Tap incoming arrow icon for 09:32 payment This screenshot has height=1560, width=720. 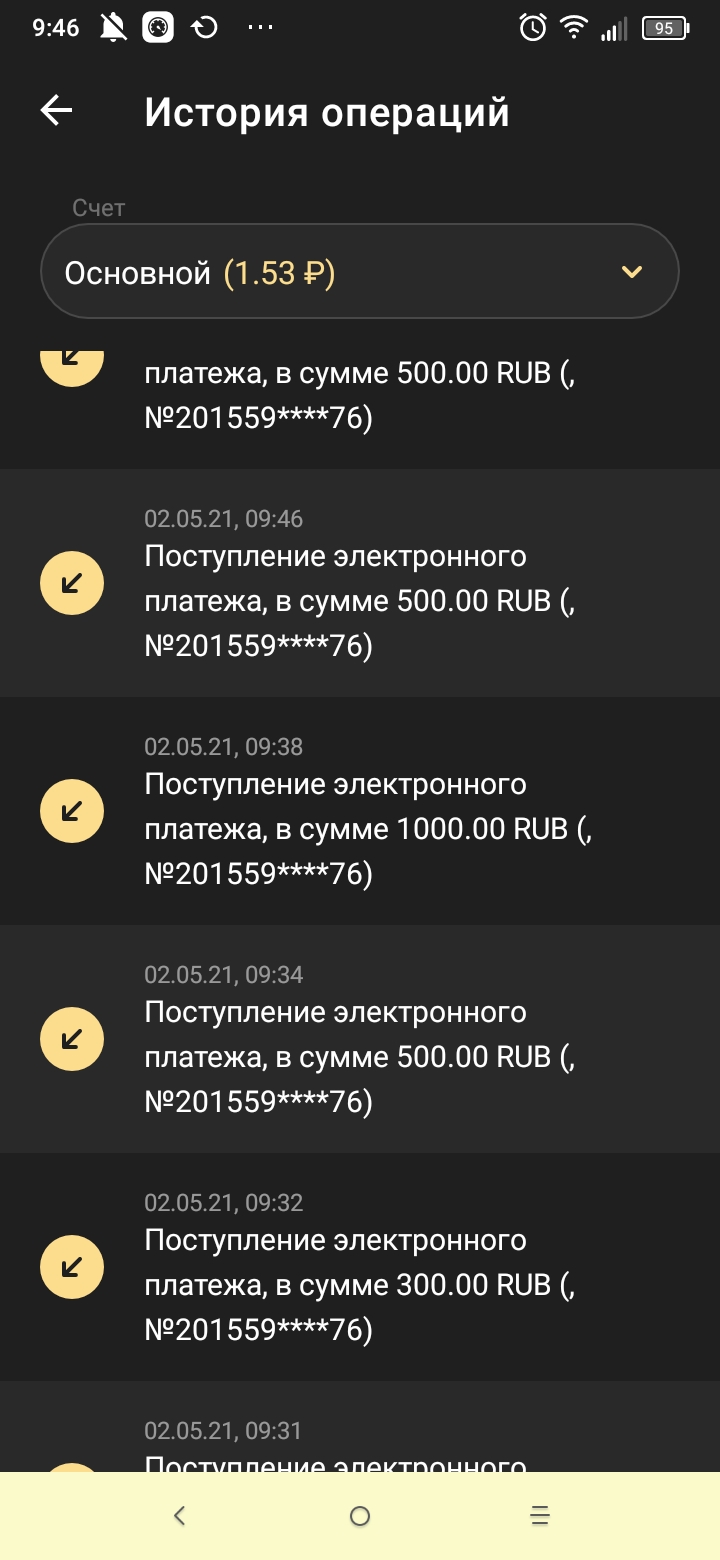72,1267
